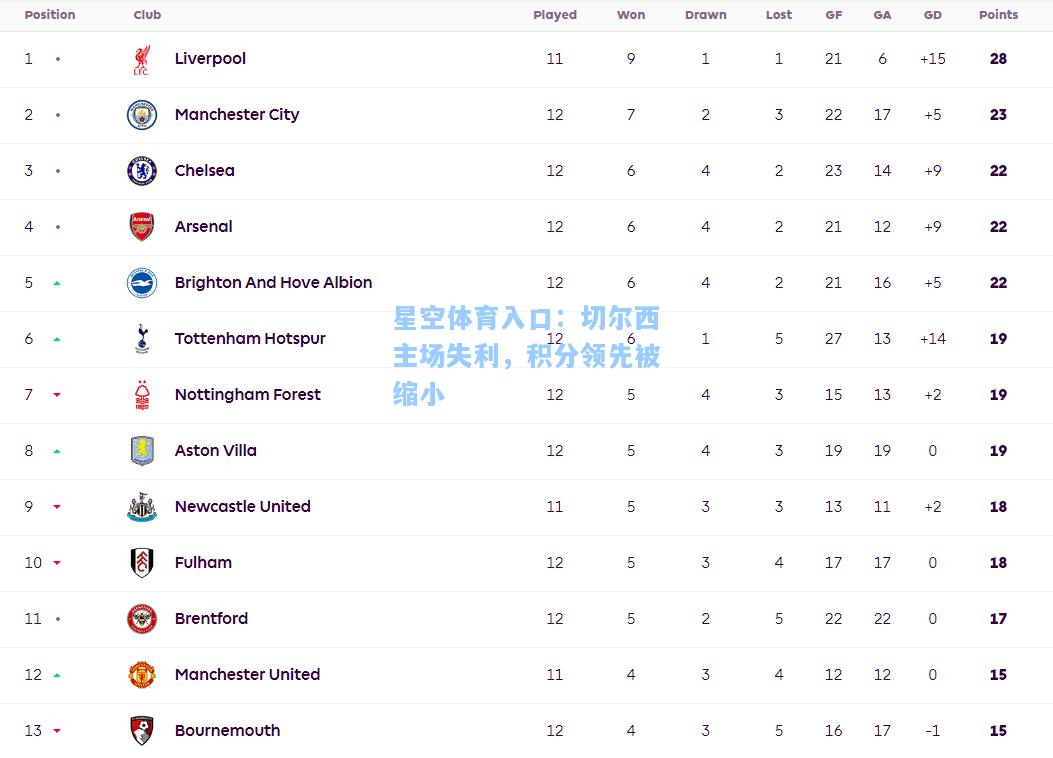
Task: Click the blue Chinese watermark headline
Action: (x=526, y=356)
